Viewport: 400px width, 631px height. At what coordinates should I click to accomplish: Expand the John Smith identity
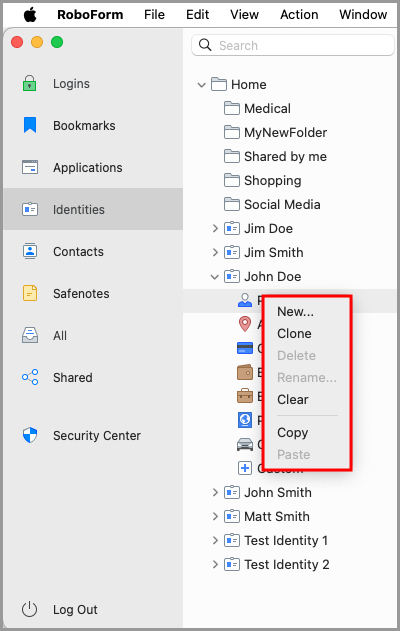coord(215,492)
